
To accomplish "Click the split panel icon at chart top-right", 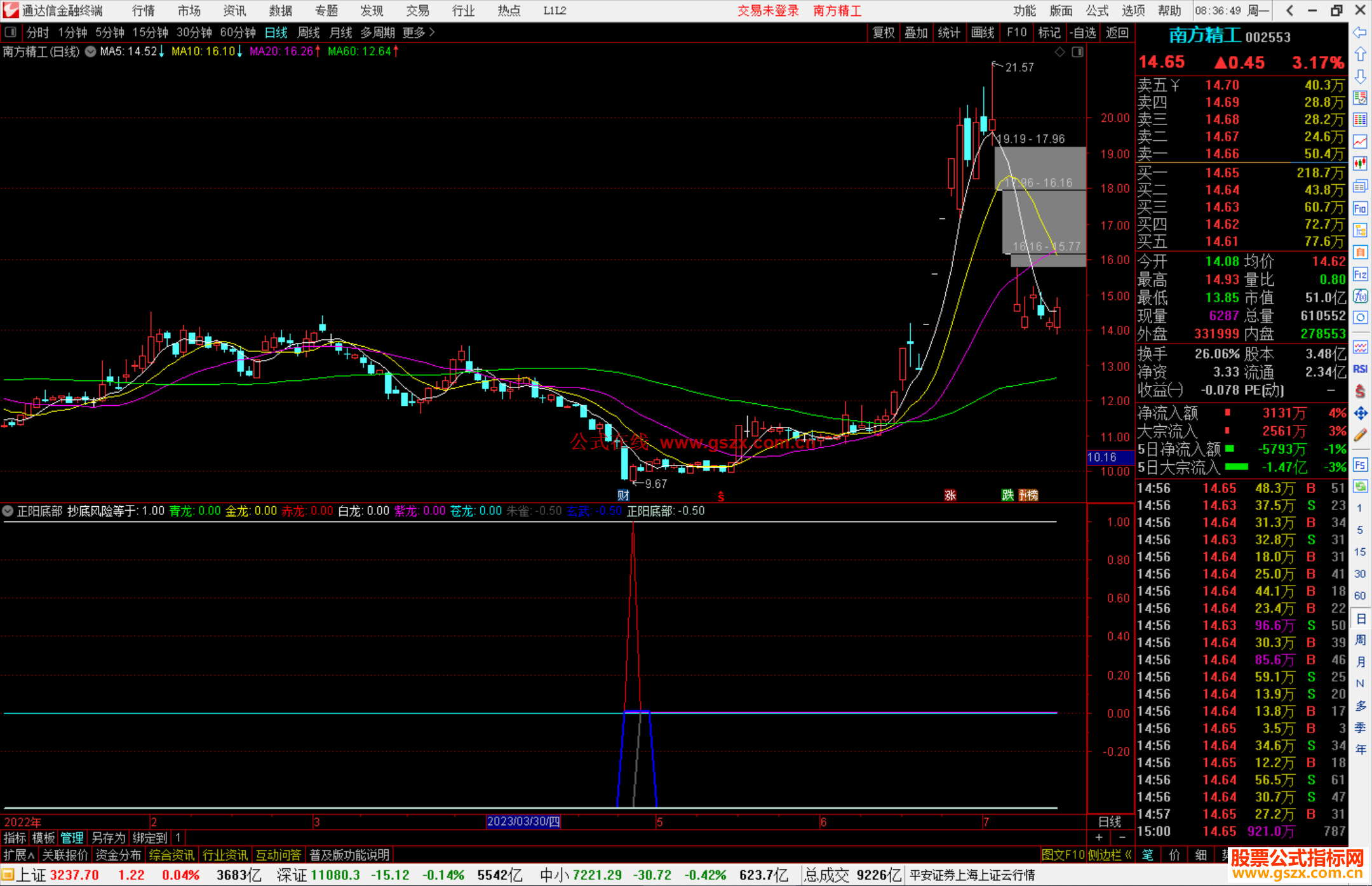I will (x=1077, y=52).
